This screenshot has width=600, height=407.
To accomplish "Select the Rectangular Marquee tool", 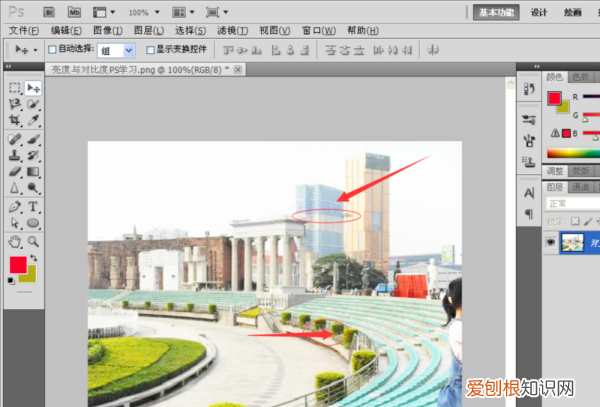I will (15, 88).
